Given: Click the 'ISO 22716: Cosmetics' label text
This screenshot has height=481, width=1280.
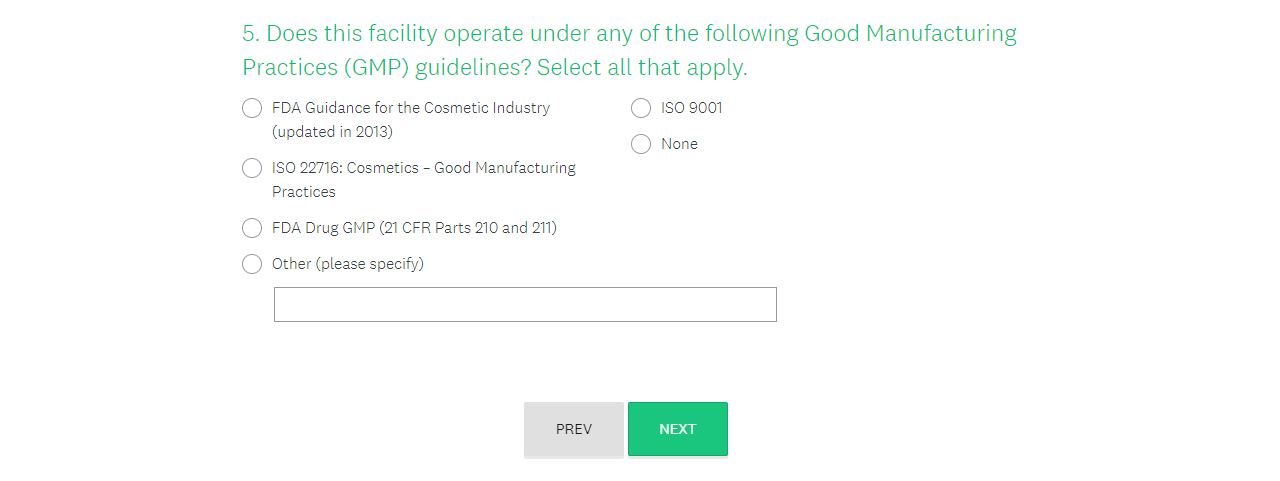Looking at the screenshot, I should [344, 168].
